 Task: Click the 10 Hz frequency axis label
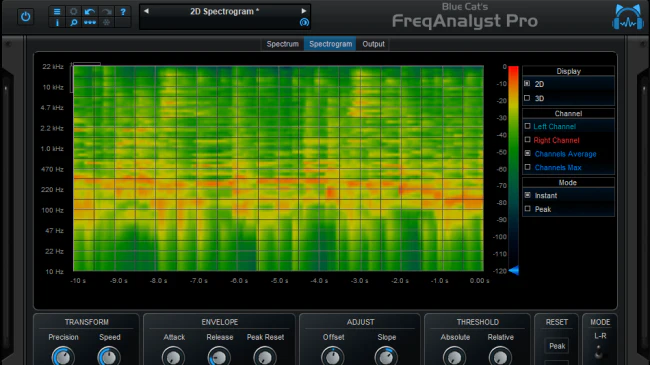54,272
